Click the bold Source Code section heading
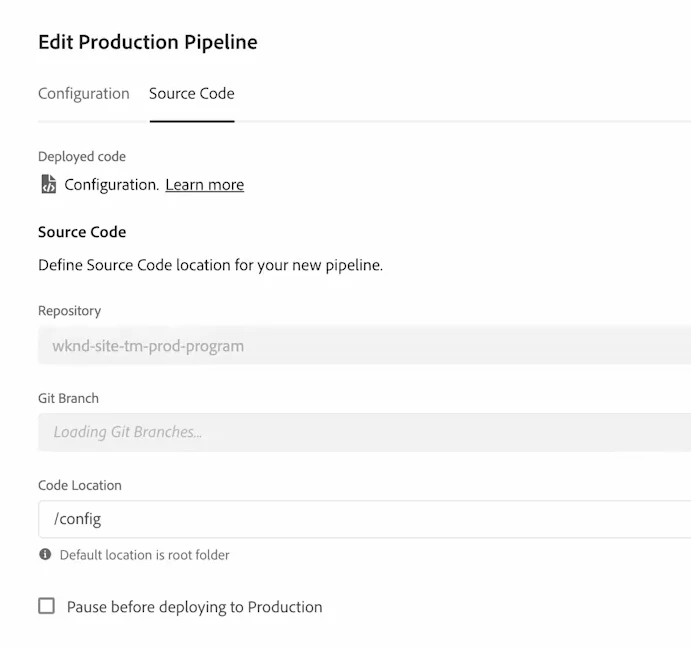This screenshot has width=691, height=648. (82, 232)
